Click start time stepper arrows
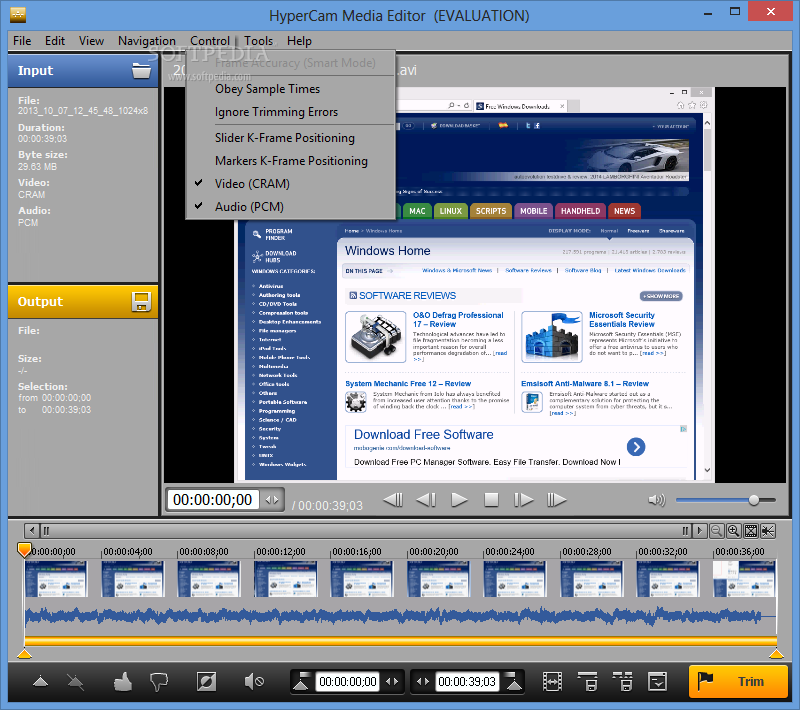Image resolution: width=800 pixels, height=710 pixels. 392,681
